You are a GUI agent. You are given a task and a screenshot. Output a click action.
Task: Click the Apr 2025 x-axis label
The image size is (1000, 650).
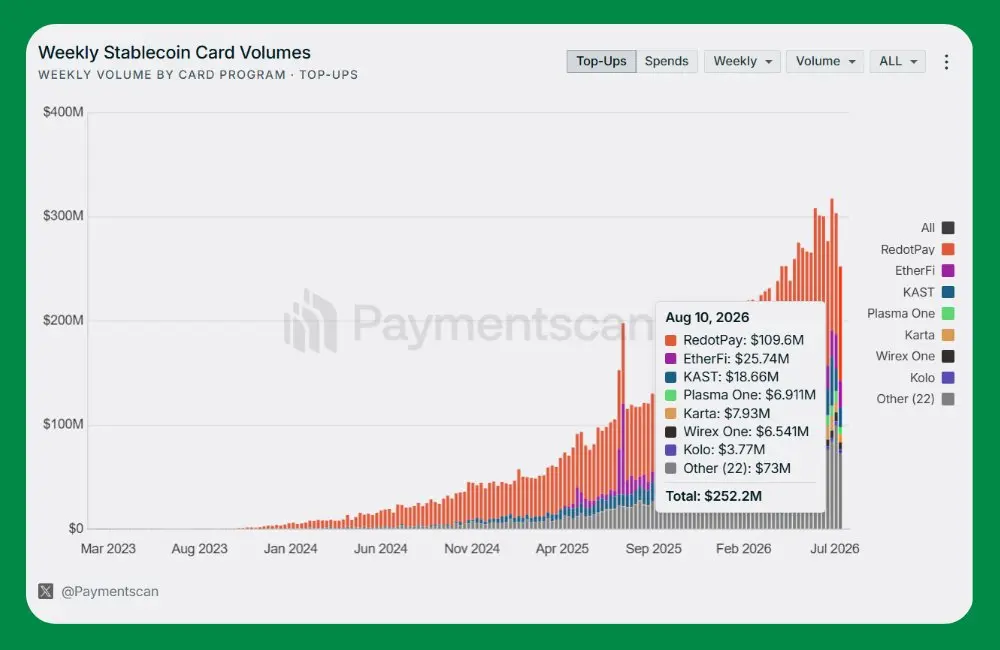click(x=562, y=549)
